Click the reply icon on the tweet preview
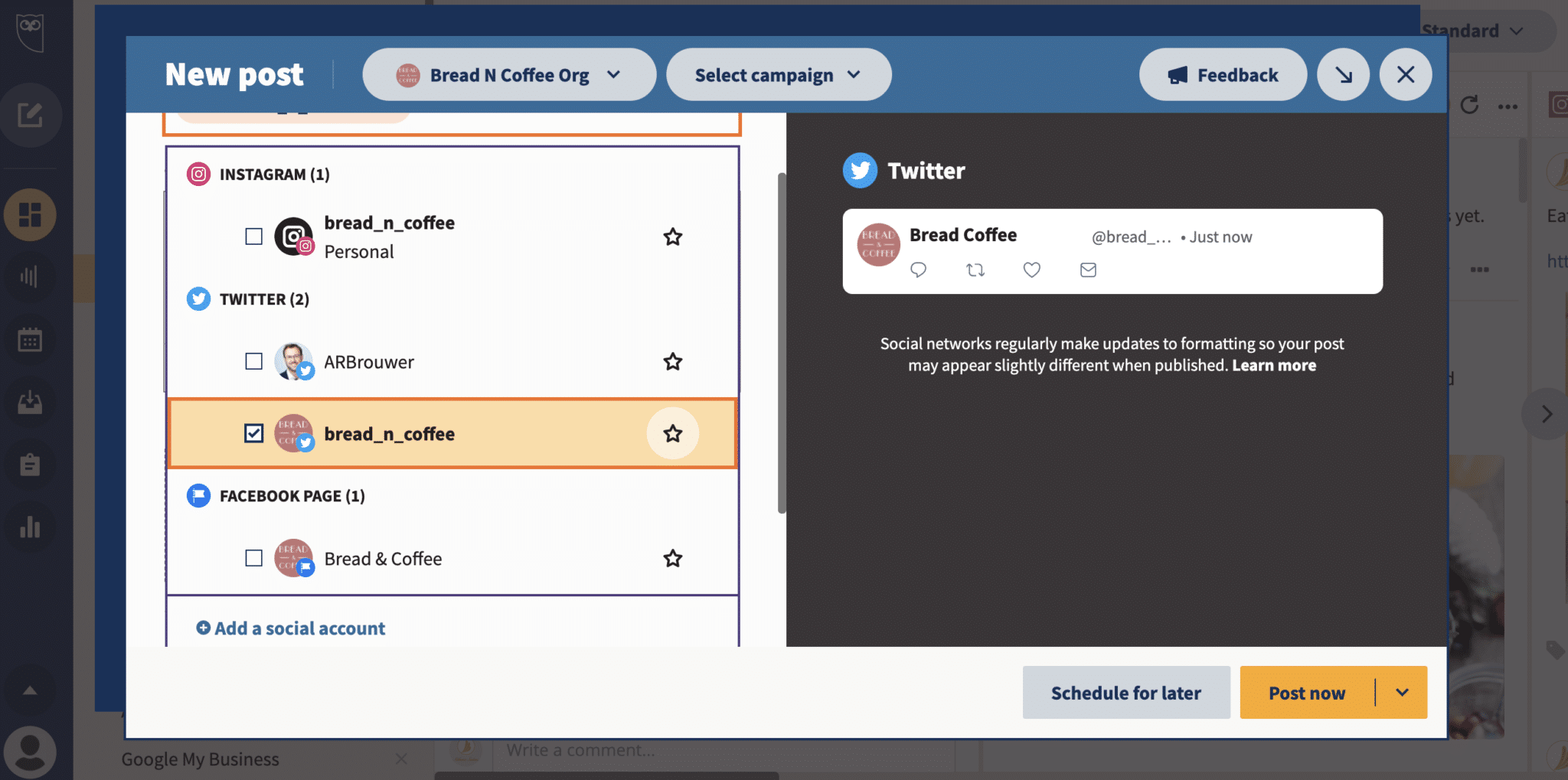This screenshot has height=780, width=1568. 918,269
